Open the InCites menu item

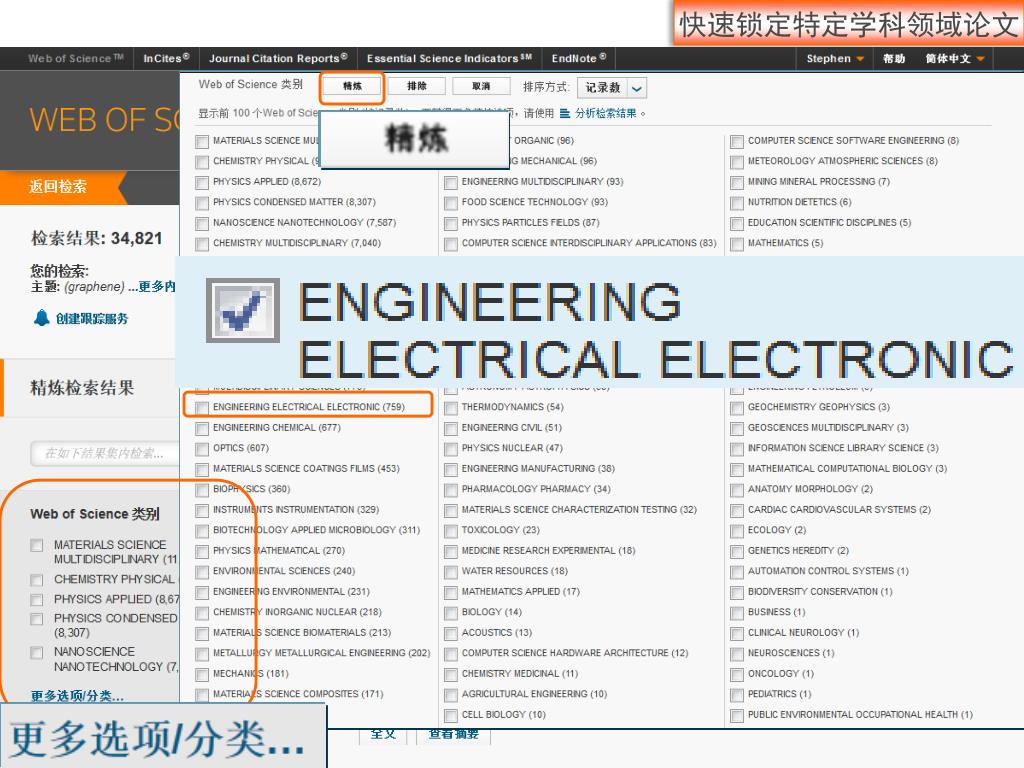[x=166, y=58]
